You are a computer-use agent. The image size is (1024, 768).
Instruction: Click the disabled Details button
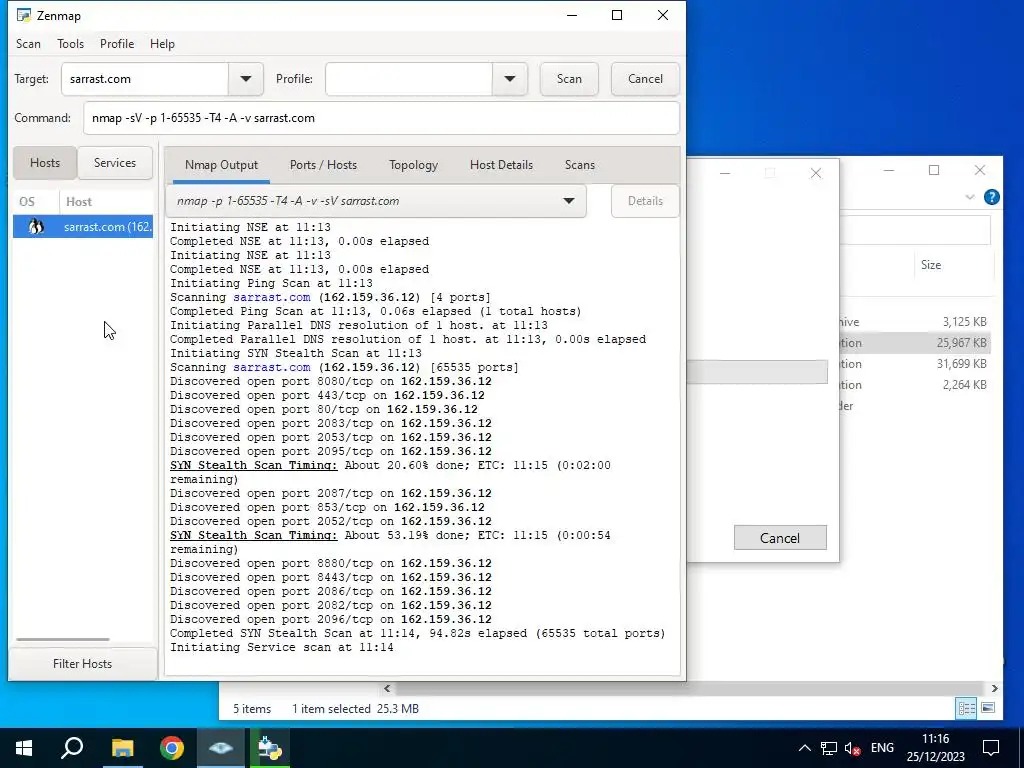(645, 201)
